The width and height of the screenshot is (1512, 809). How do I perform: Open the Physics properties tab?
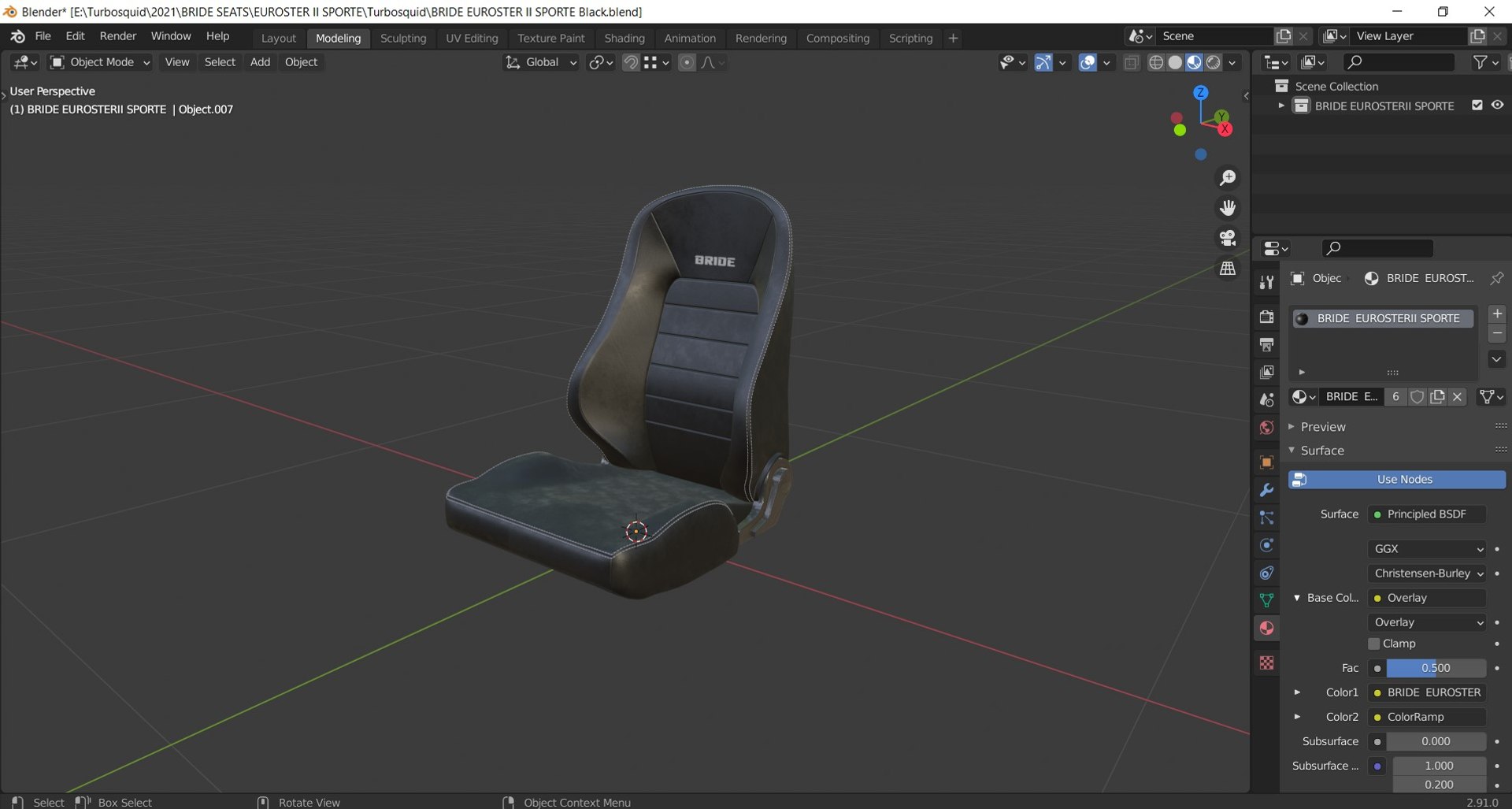click(x=1266, y=545)
